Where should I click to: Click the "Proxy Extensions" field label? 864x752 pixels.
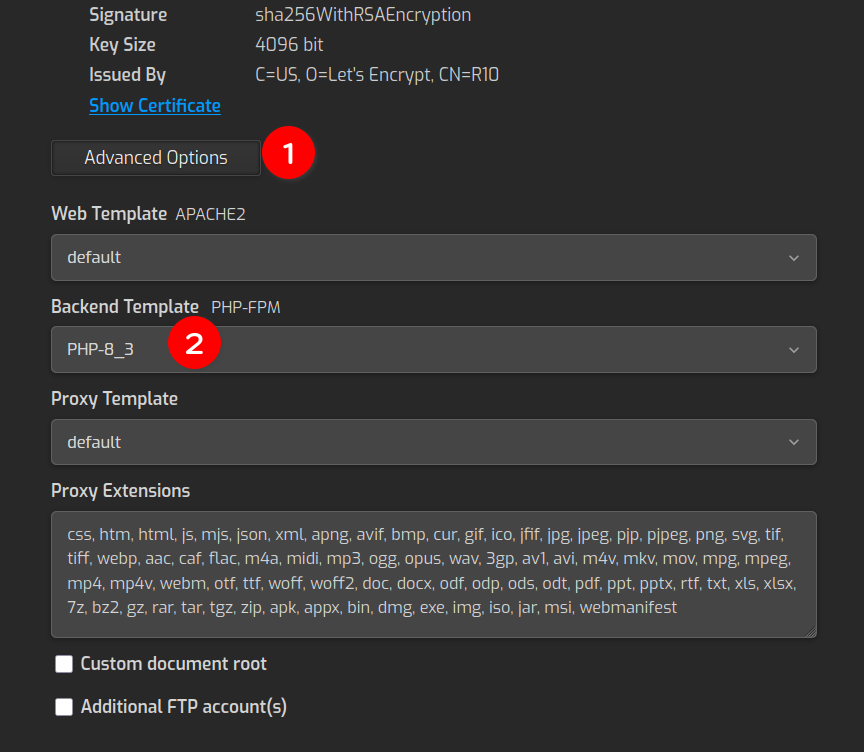coord(120,491)
